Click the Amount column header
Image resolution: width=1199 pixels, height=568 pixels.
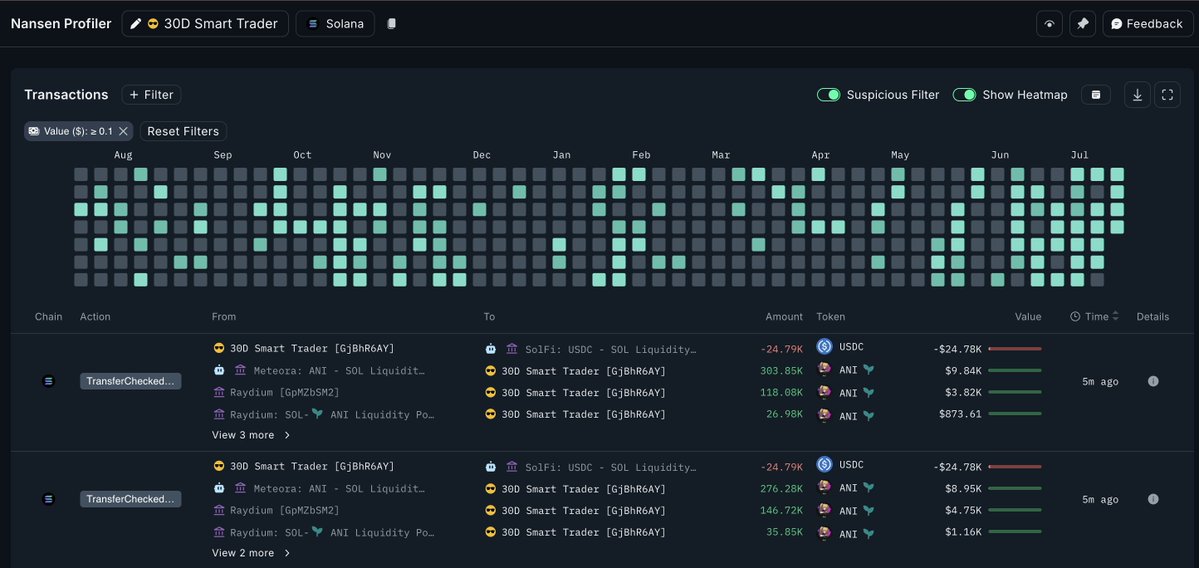pos(784,316)
